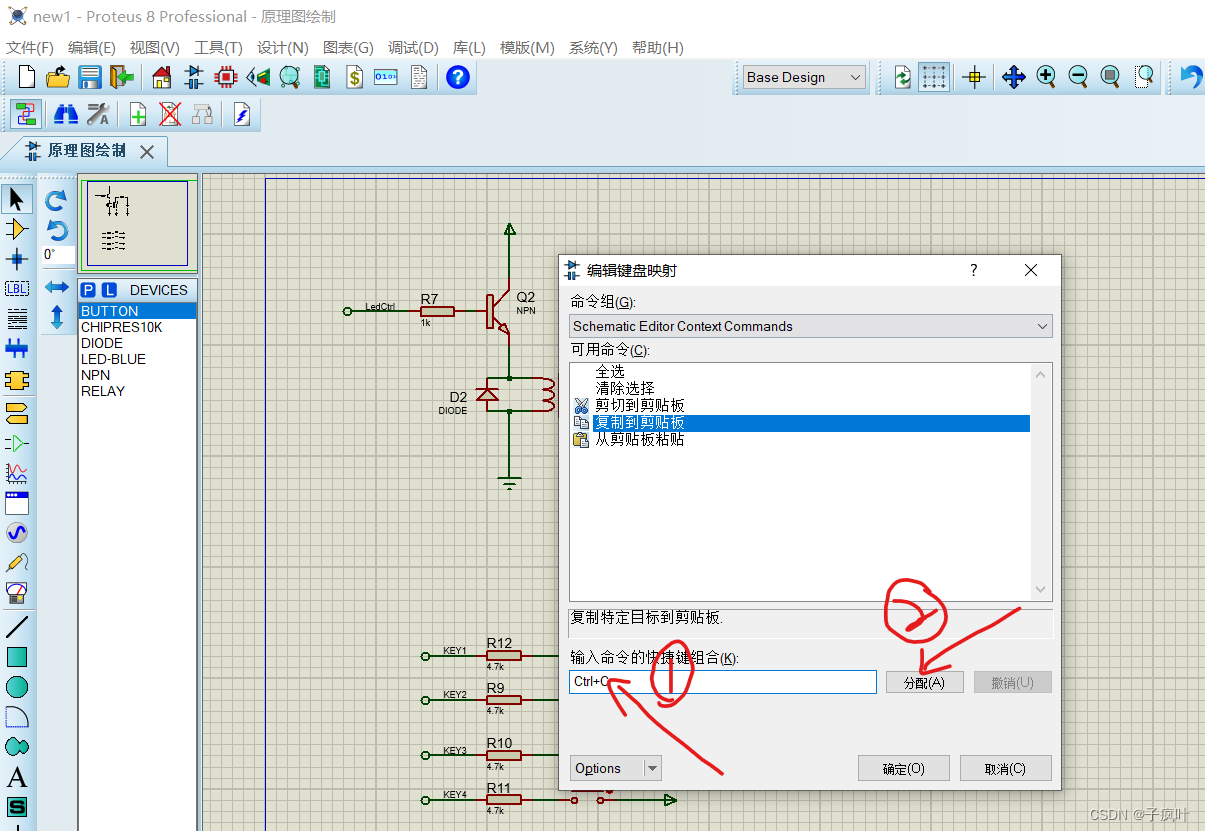
Task: Toggle the grid display icon
Action: coord(934,77)
